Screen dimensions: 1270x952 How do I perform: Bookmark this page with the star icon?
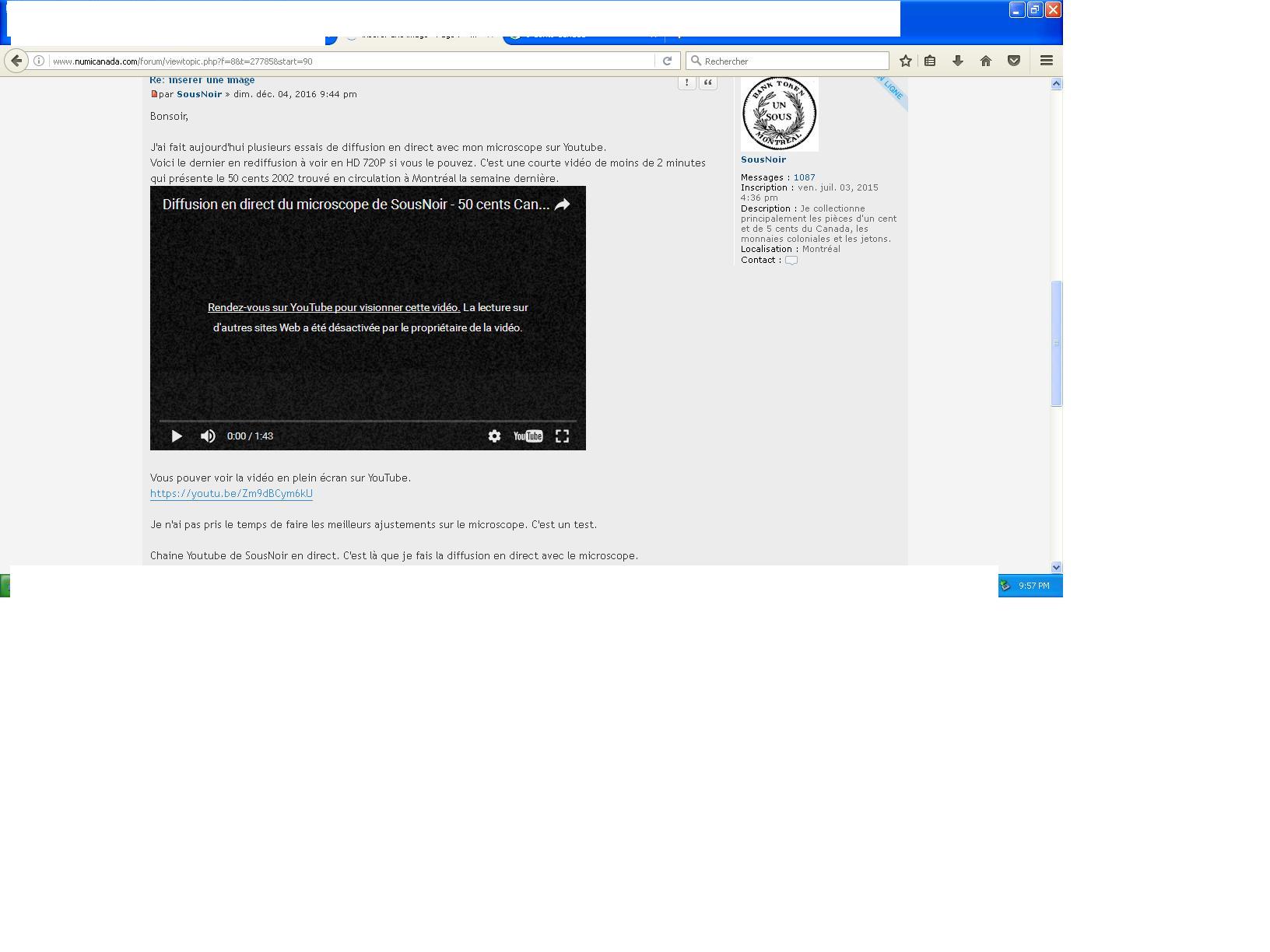(905, 61)
